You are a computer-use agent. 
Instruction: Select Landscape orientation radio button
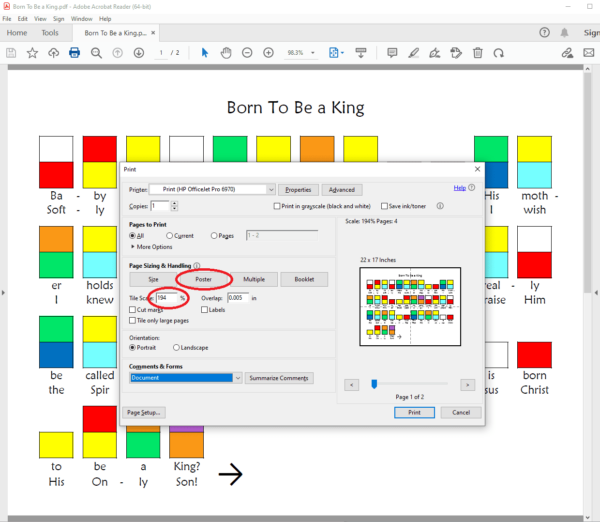coord(176,347)
